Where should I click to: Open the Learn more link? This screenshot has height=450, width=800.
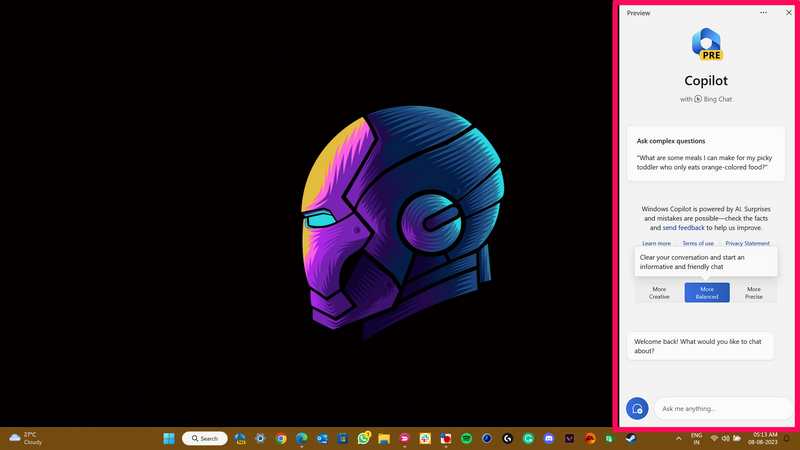pos(656,243)
